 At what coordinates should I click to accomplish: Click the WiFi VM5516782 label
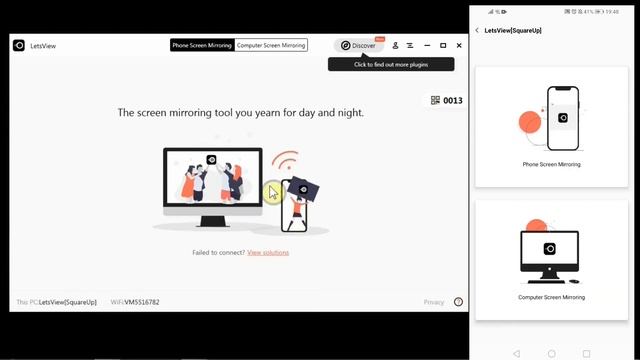point(135,302)
